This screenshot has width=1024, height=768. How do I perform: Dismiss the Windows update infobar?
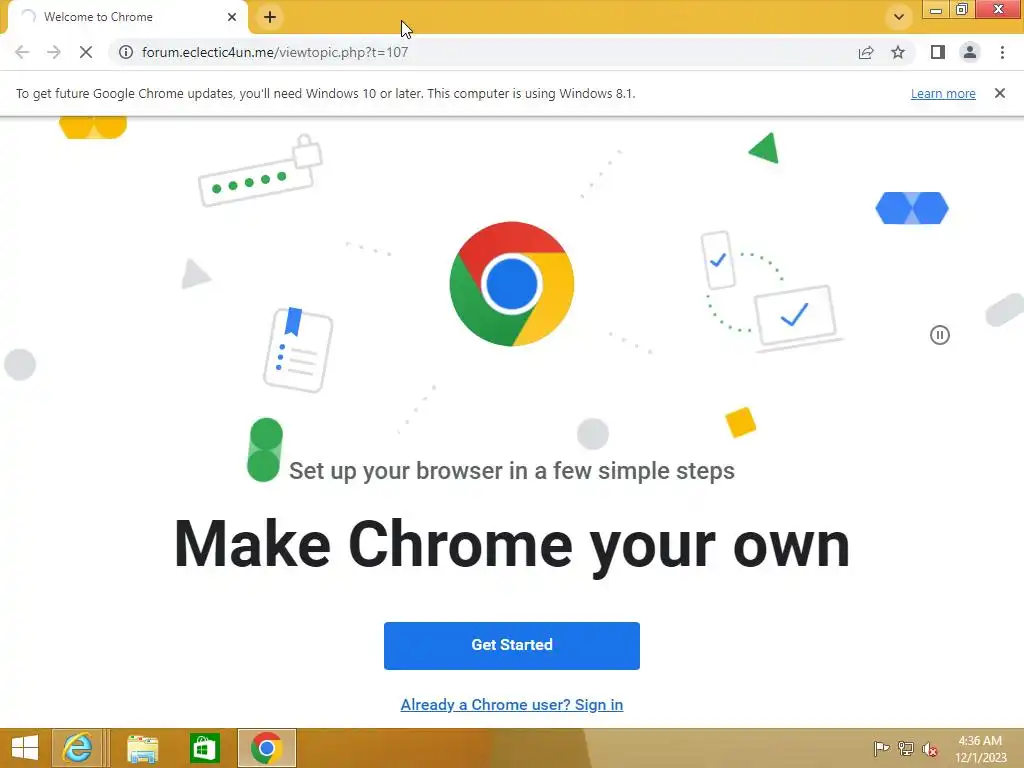pos(1000,93)
